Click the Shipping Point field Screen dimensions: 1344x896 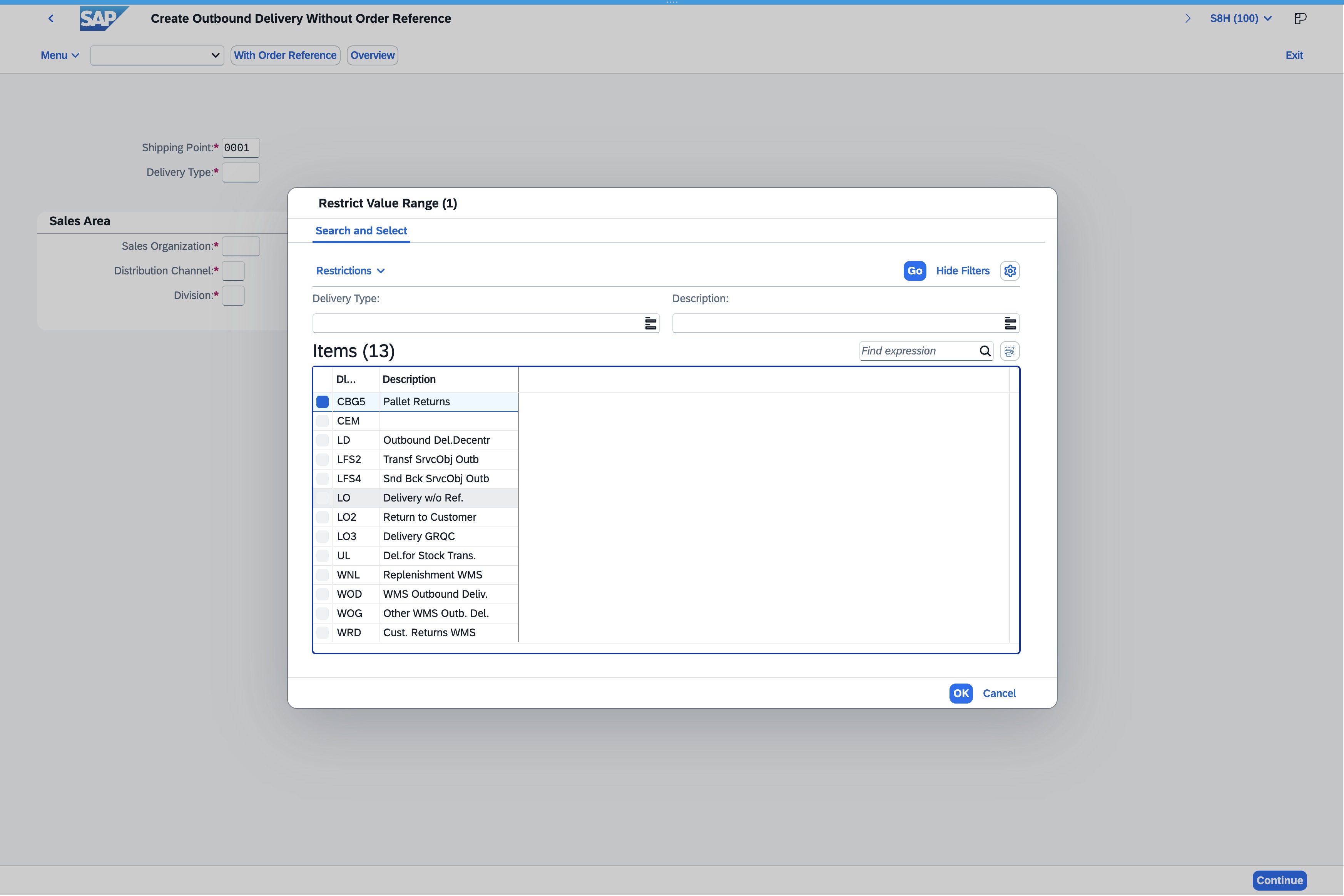241,148
